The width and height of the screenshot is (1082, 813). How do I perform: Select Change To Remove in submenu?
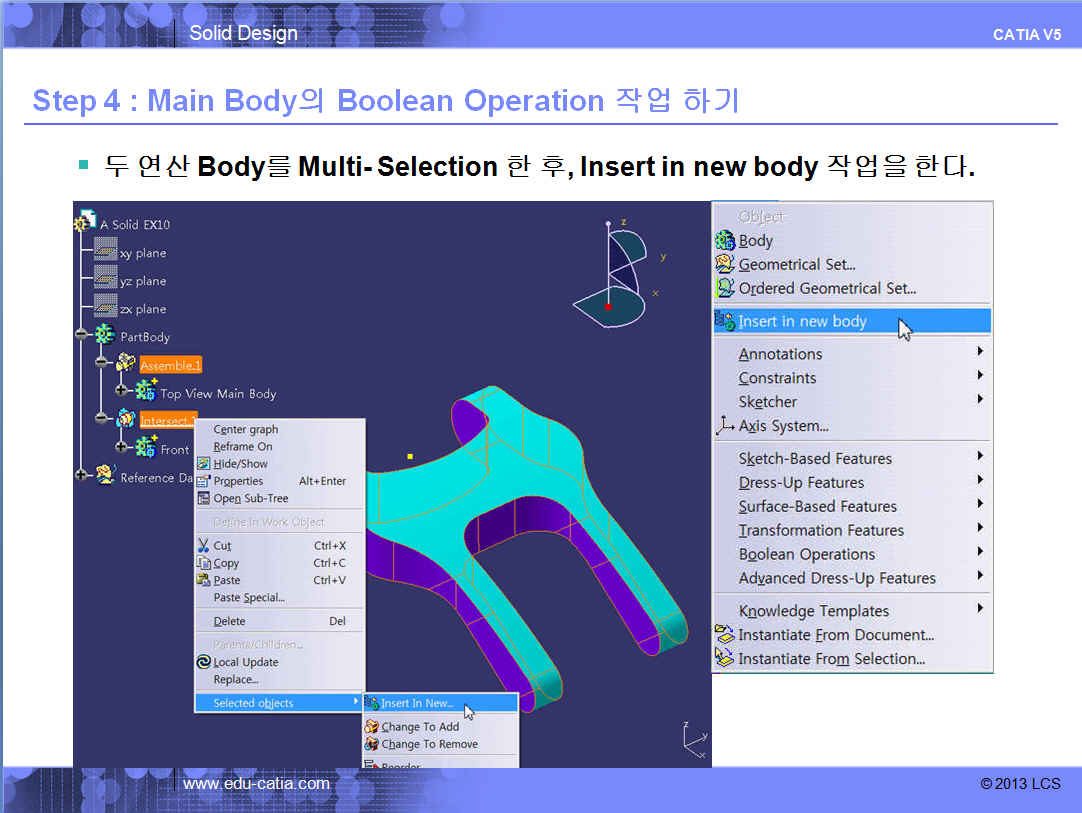click(x=429, y=744)
